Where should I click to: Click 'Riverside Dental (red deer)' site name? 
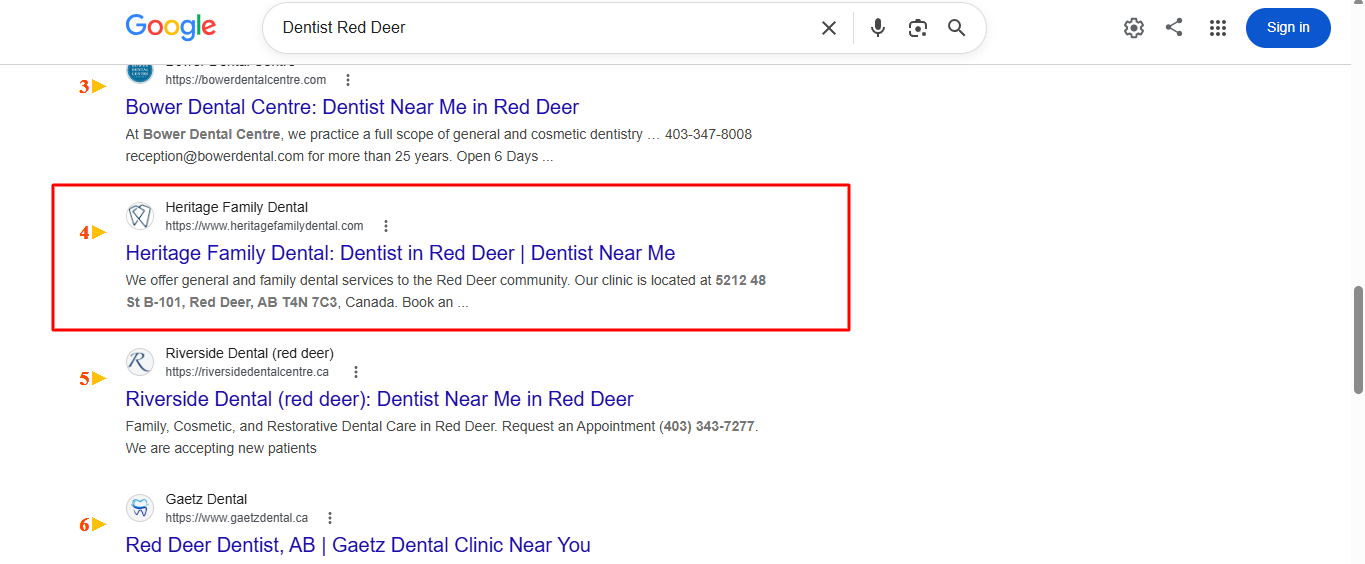pyautogui.click(x=250, y=353)
